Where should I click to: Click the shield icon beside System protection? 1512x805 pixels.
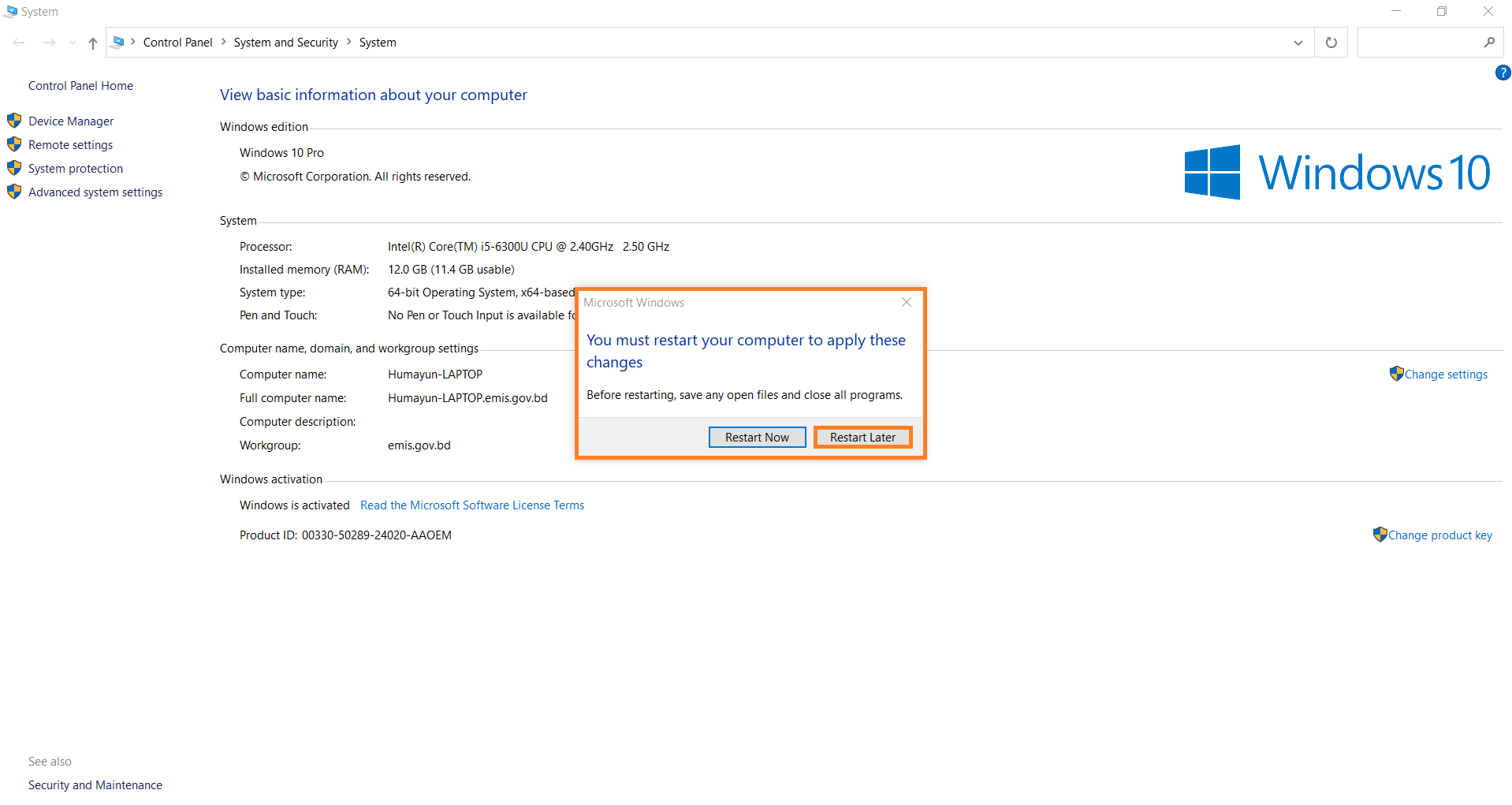(14, 168)
